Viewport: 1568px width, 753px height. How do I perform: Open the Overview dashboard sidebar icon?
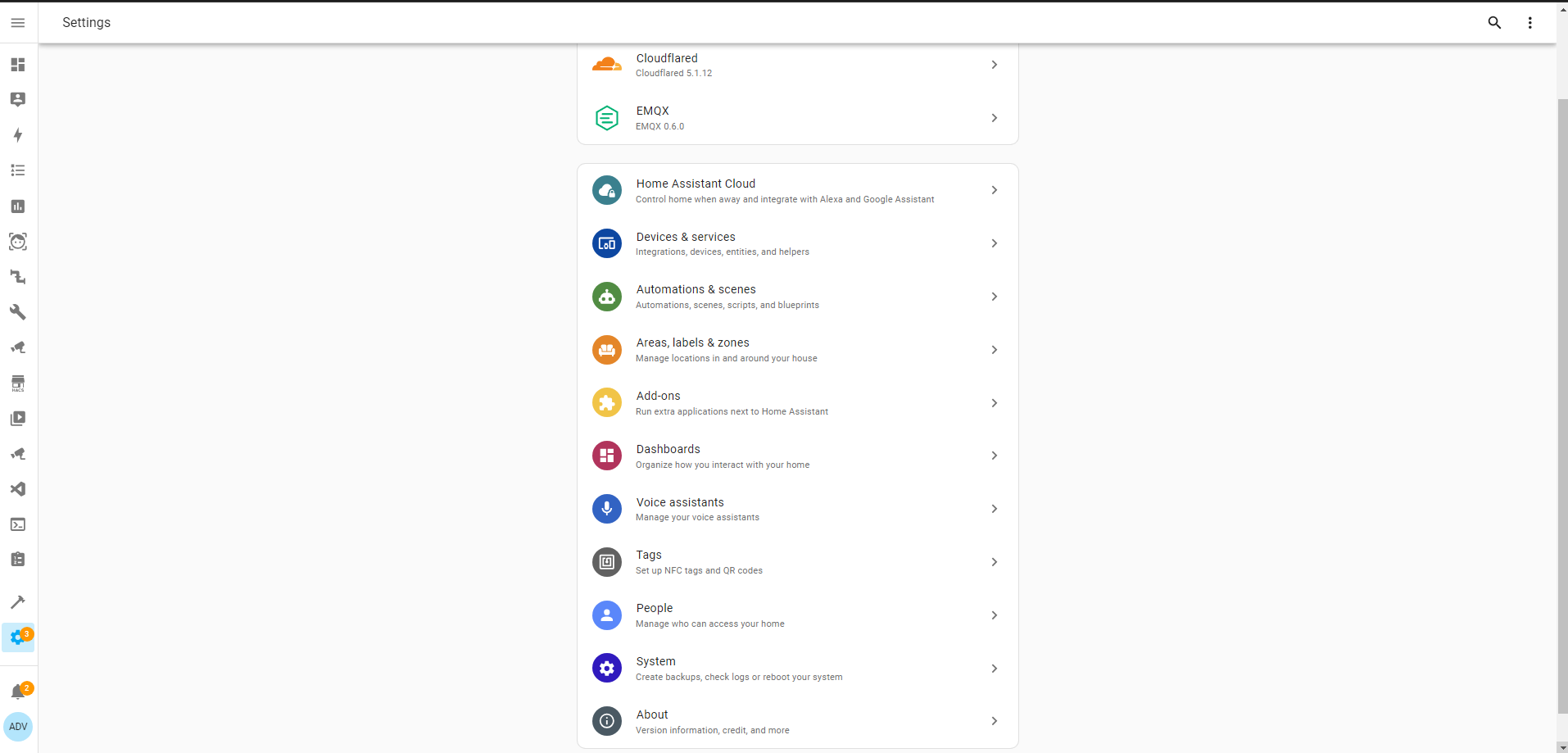[18, 64]
